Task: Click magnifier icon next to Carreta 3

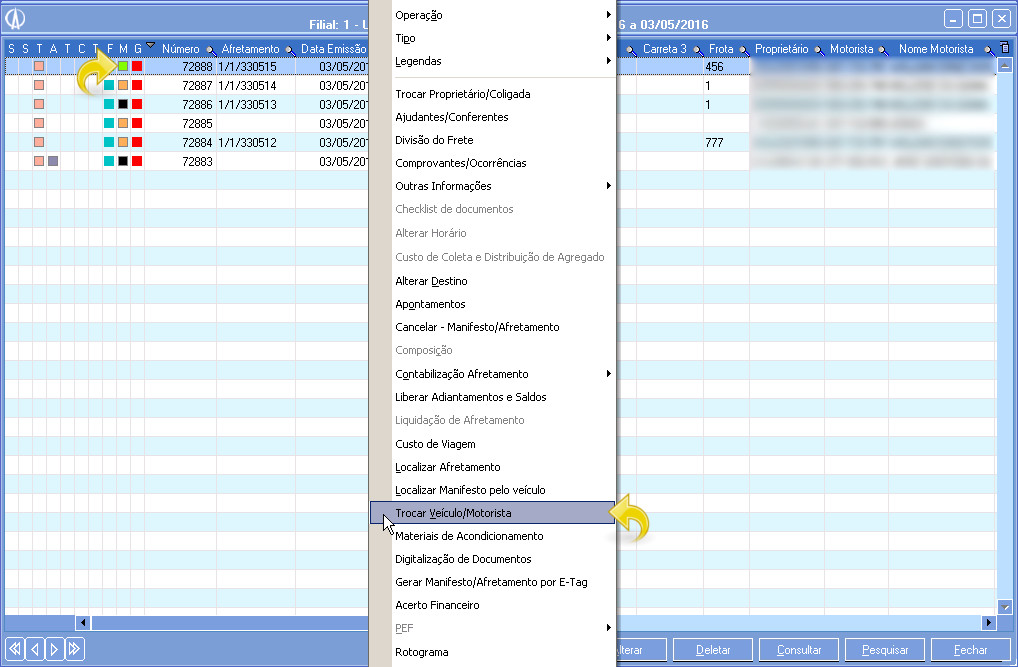Action: pos(697,50)
